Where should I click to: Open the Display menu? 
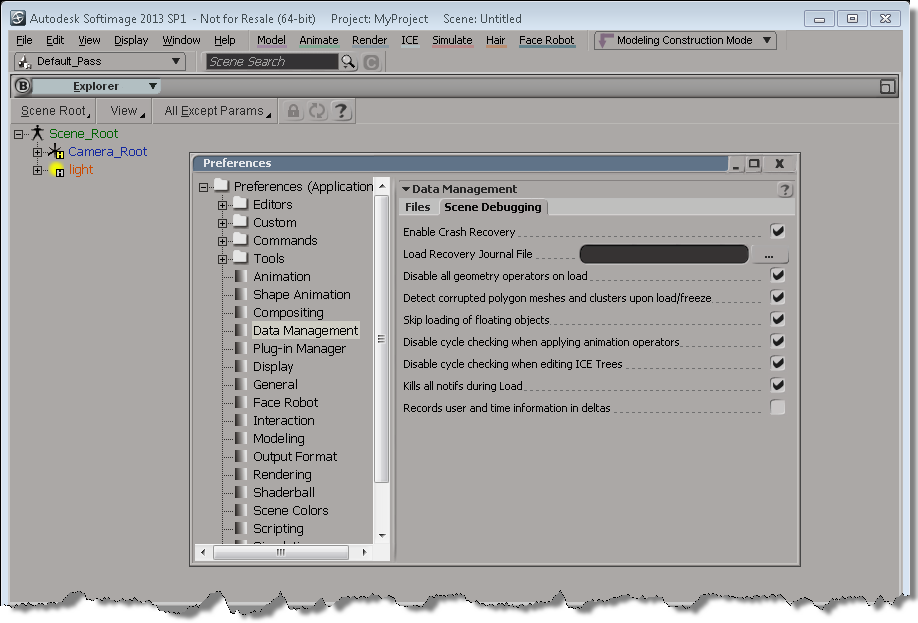pyautogui.click(x=131, y=40)
